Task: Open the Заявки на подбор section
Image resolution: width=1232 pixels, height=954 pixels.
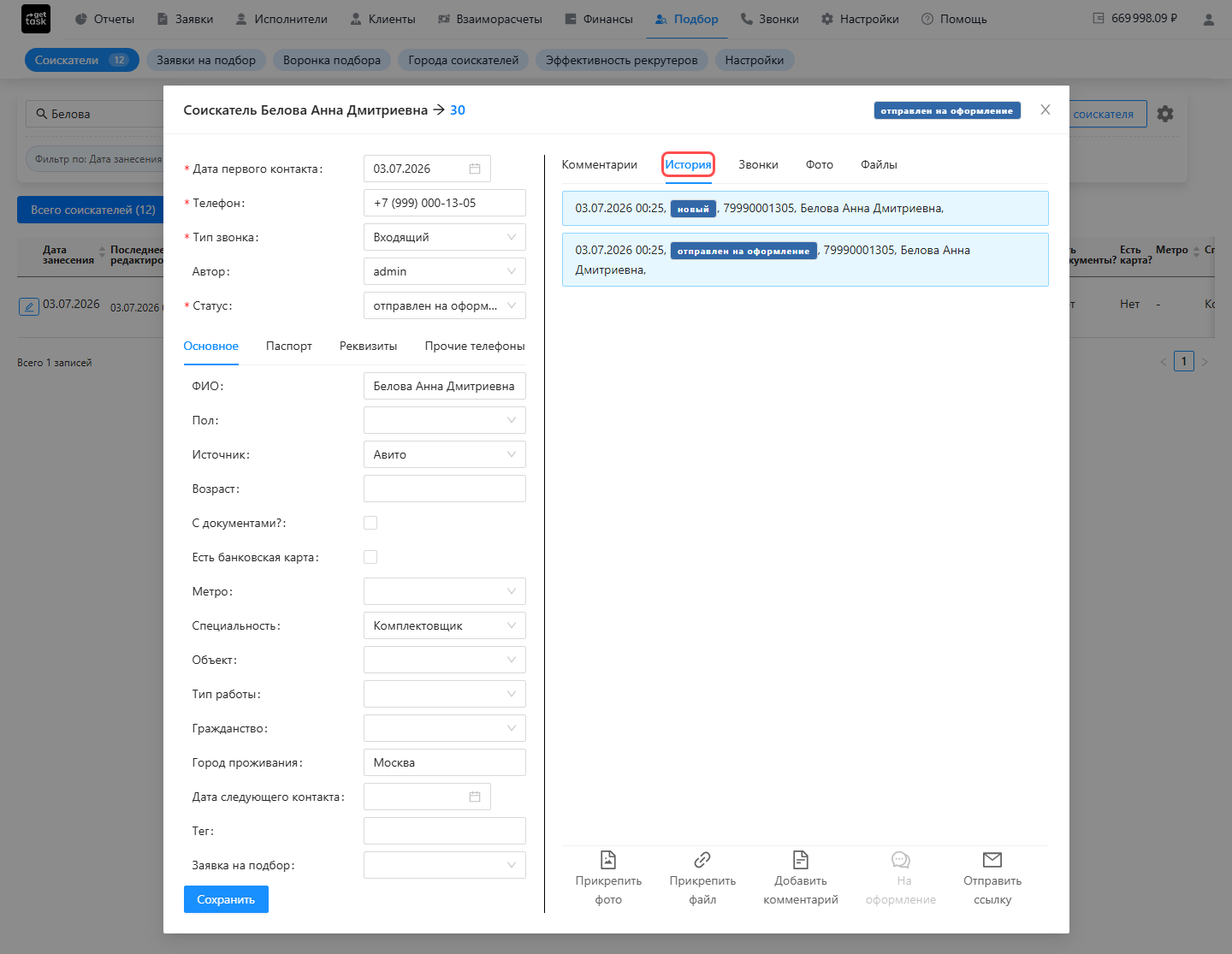Action: [x=206, y=60]
